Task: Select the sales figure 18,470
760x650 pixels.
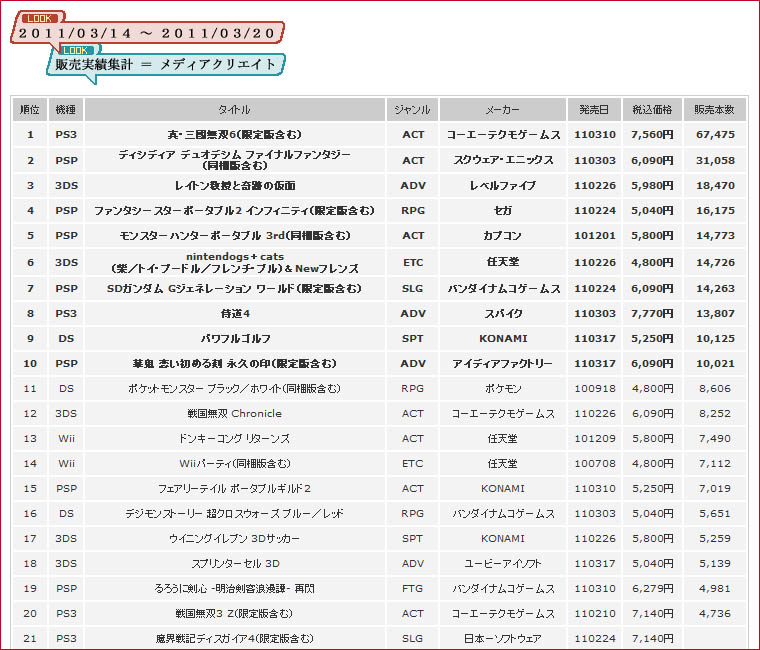Action: pyautogui.click(x=715, y=186)
